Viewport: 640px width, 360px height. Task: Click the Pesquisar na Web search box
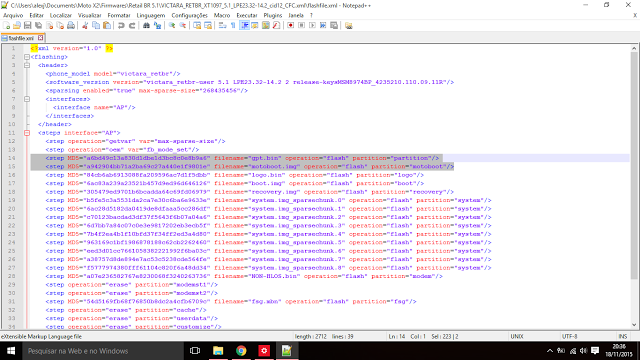click(102, 351)
